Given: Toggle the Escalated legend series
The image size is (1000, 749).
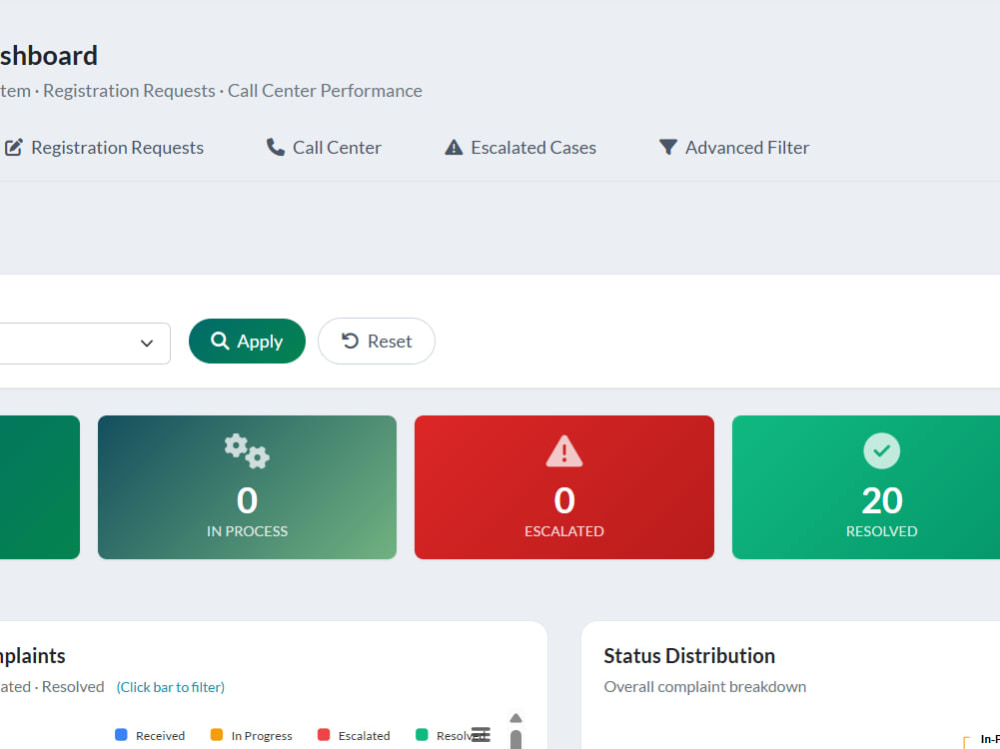Looking at the screenshot, I should pyautogui.click(x=354, y=736).
